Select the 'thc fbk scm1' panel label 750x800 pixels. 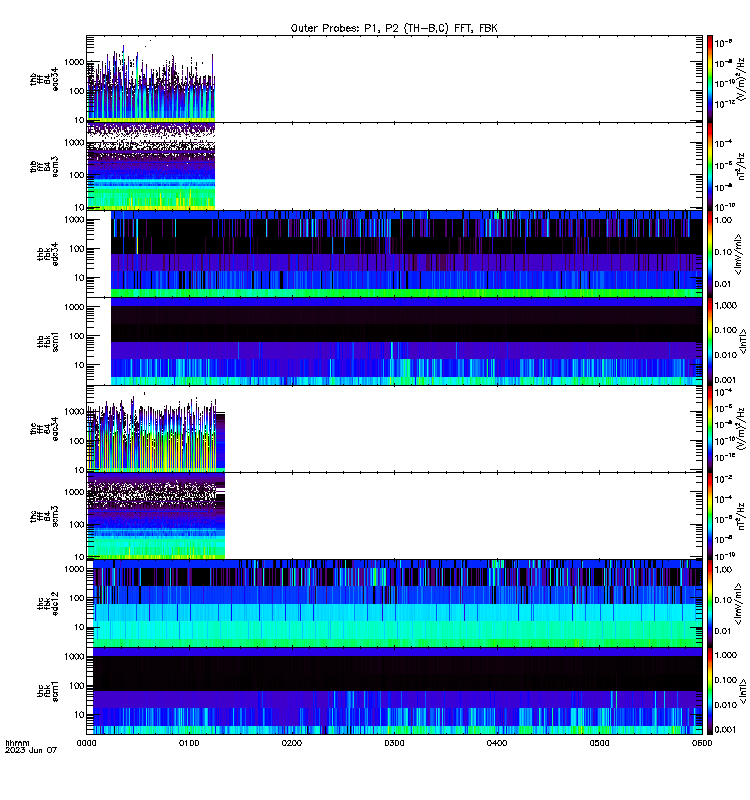48,691
